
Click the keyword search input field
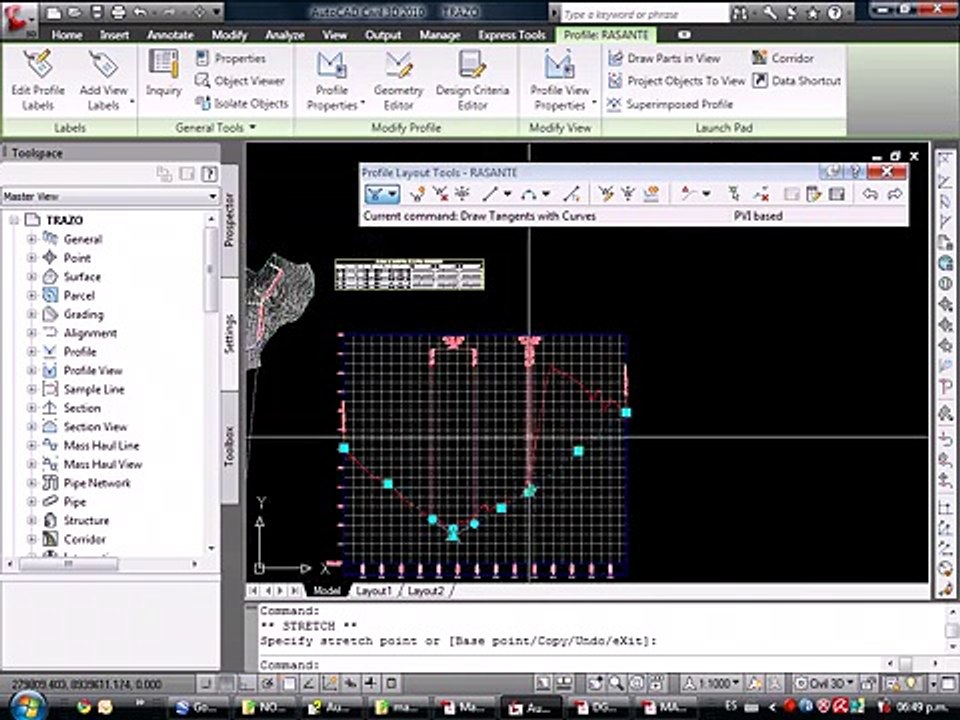pos(644,13)
